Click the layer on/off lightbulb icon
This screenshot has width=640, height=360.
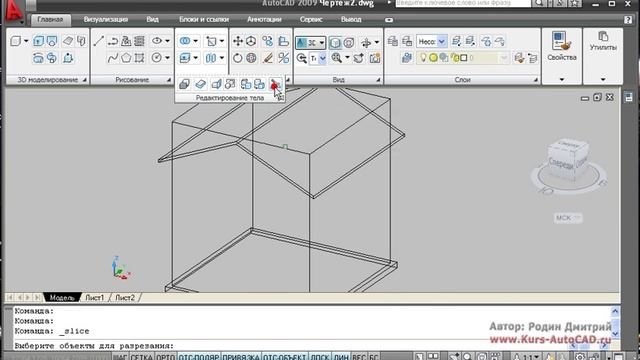pos(423,58)
